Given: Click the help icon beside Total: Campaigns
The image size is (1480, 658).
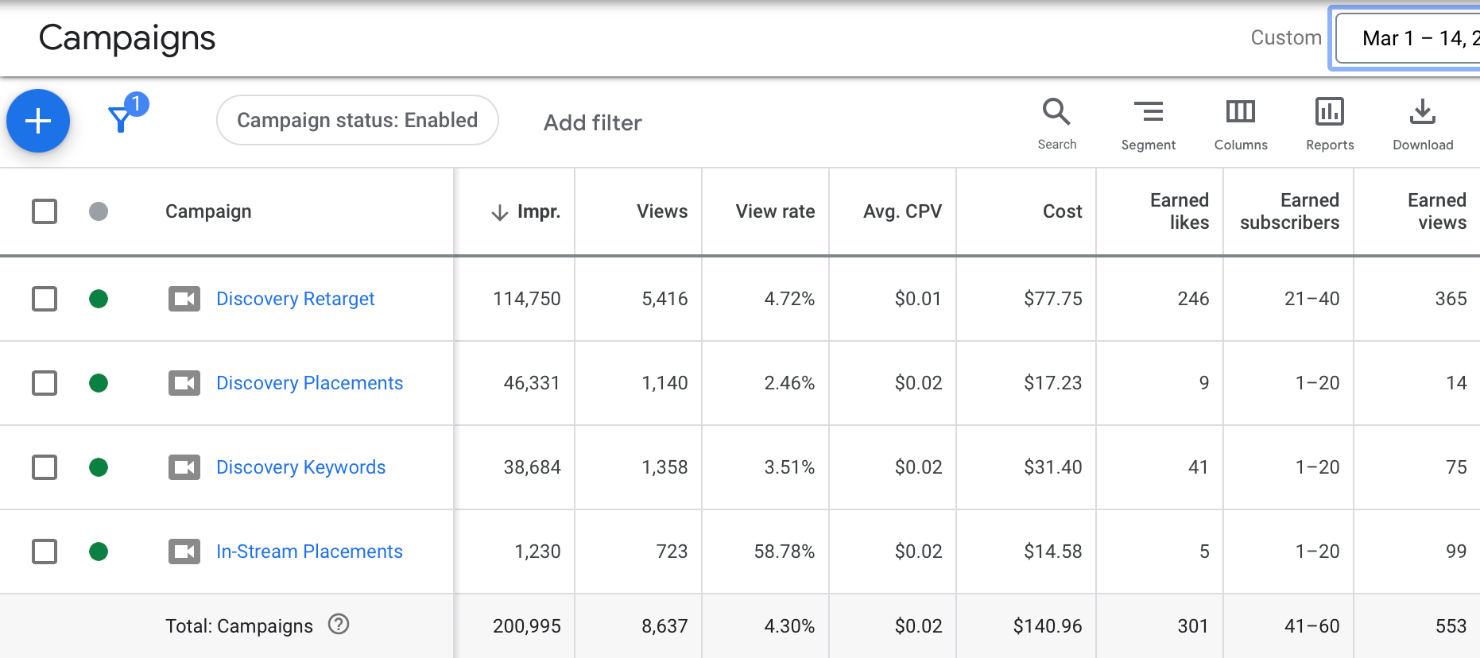Looking at the screenshot, I should point(339,625).
